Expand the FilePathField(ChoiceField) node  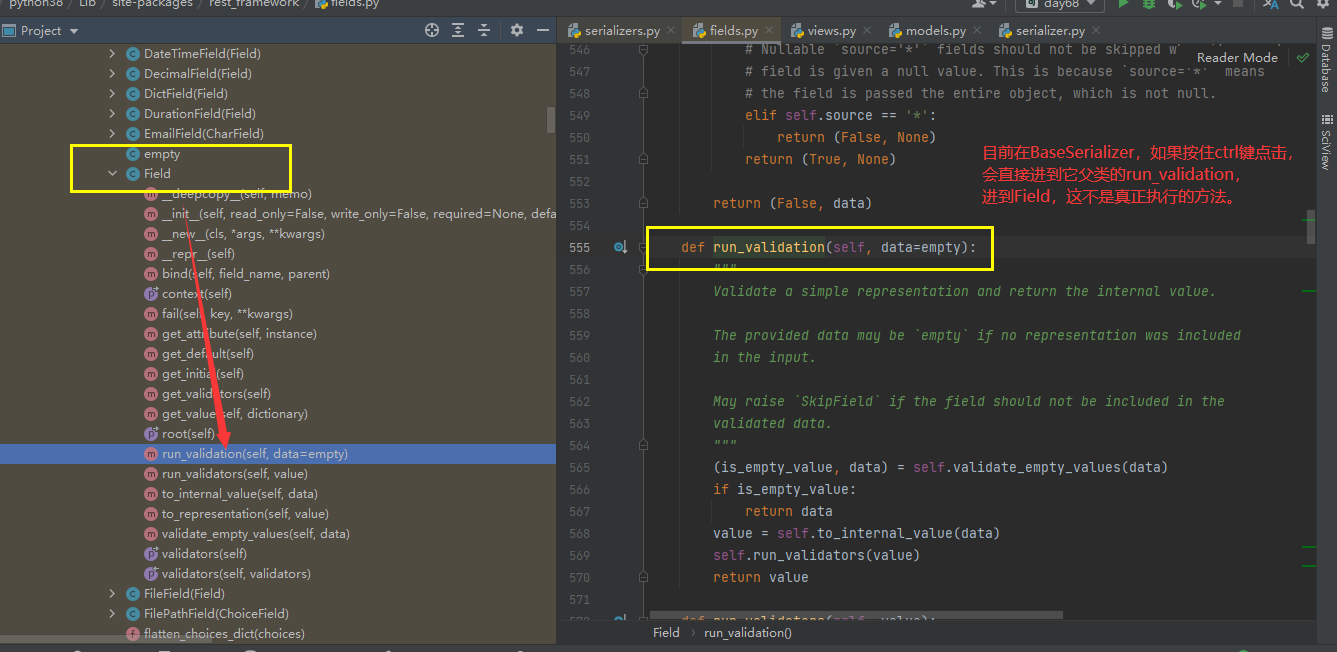coord(112,613)
